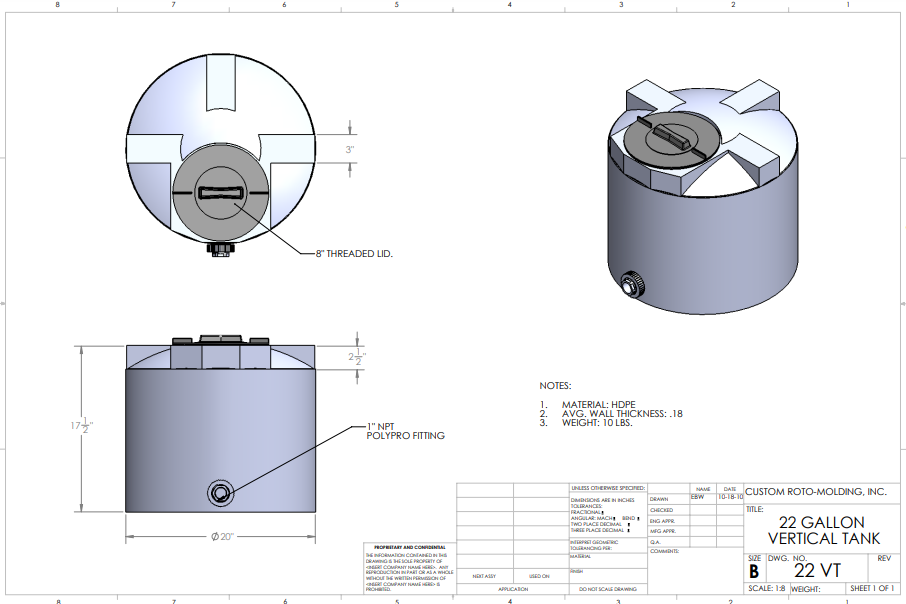Viewport: 906px width, 604px height.
Task: Select the 1" NPT POLYPRO FITTING label
Action: coord(405,431)
